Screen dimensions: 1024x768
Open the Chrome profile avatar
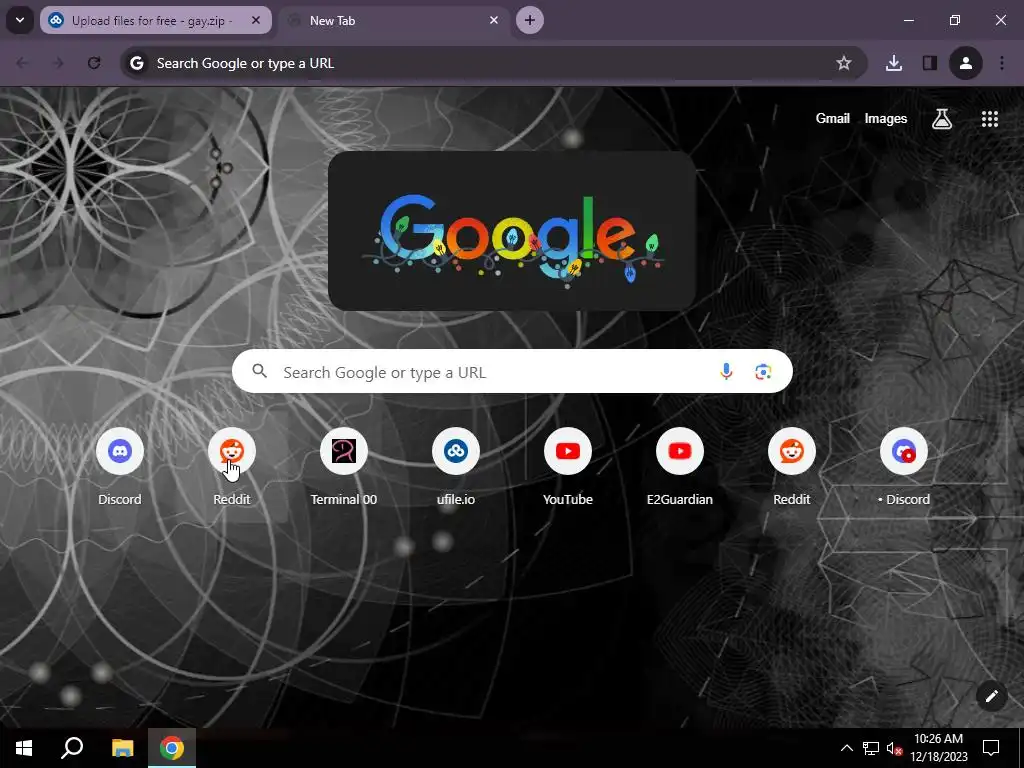click(x=966, y=63)
